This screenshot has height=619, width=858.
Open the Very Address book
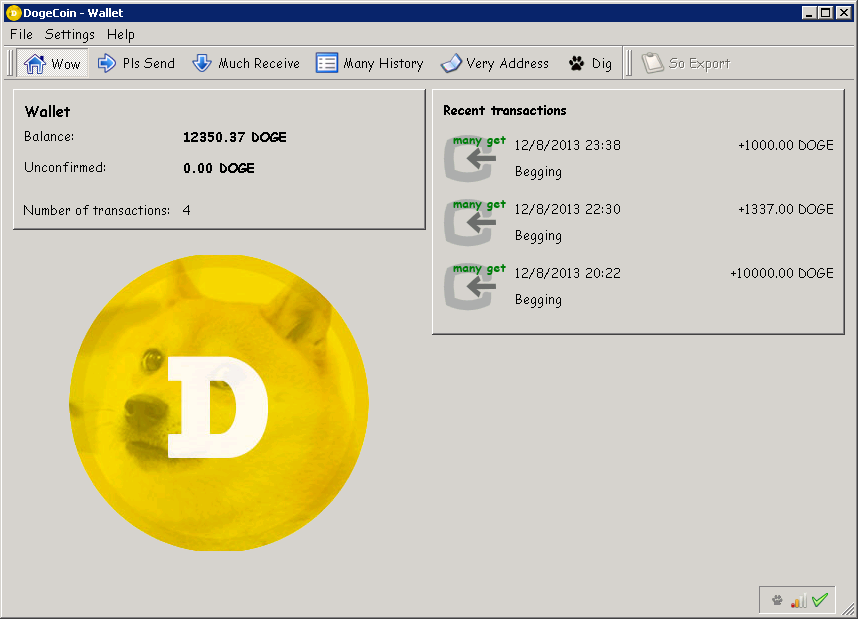[495, 63]
